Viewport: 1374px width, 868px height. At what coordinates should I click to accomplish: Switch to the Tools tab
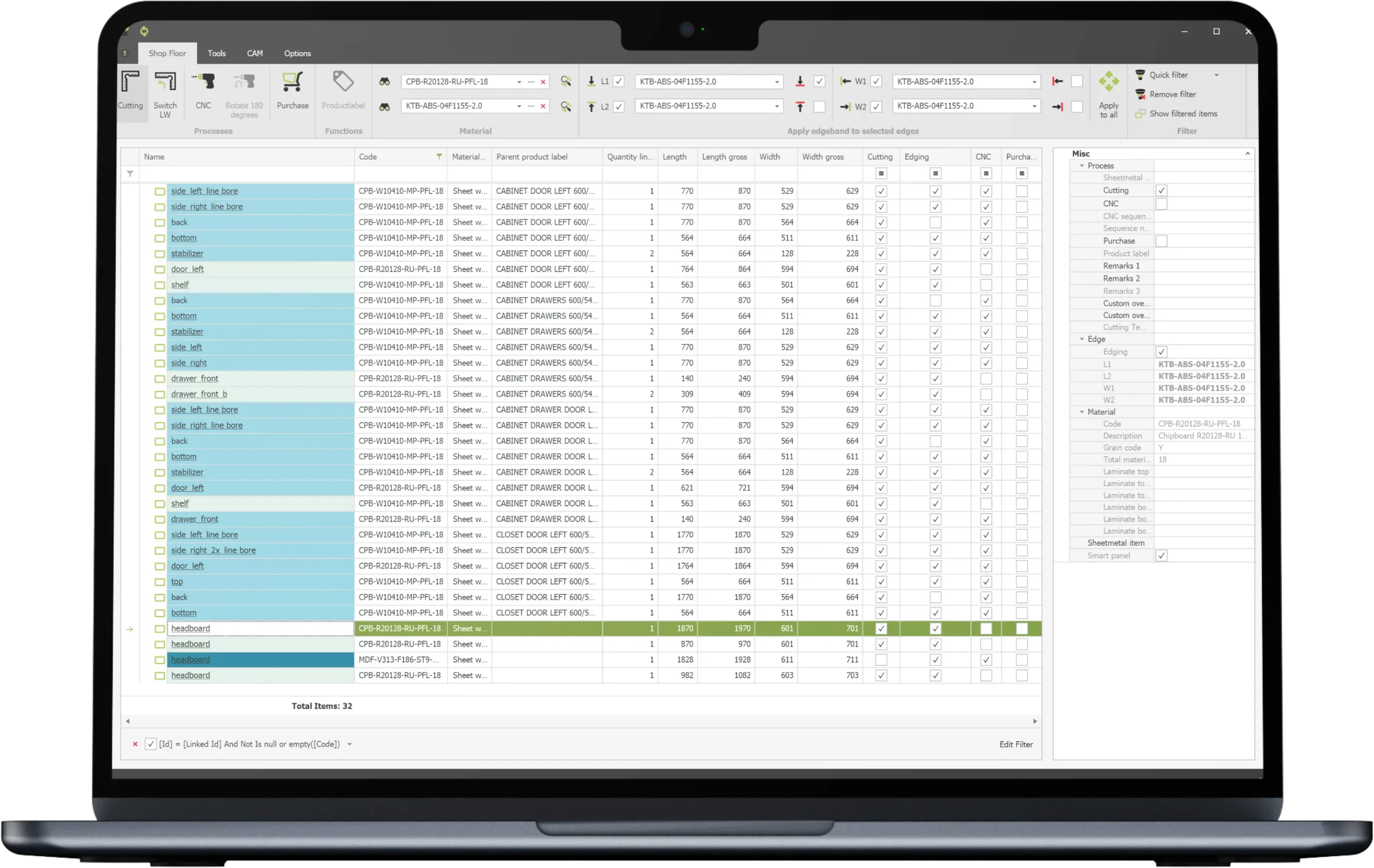216,53
